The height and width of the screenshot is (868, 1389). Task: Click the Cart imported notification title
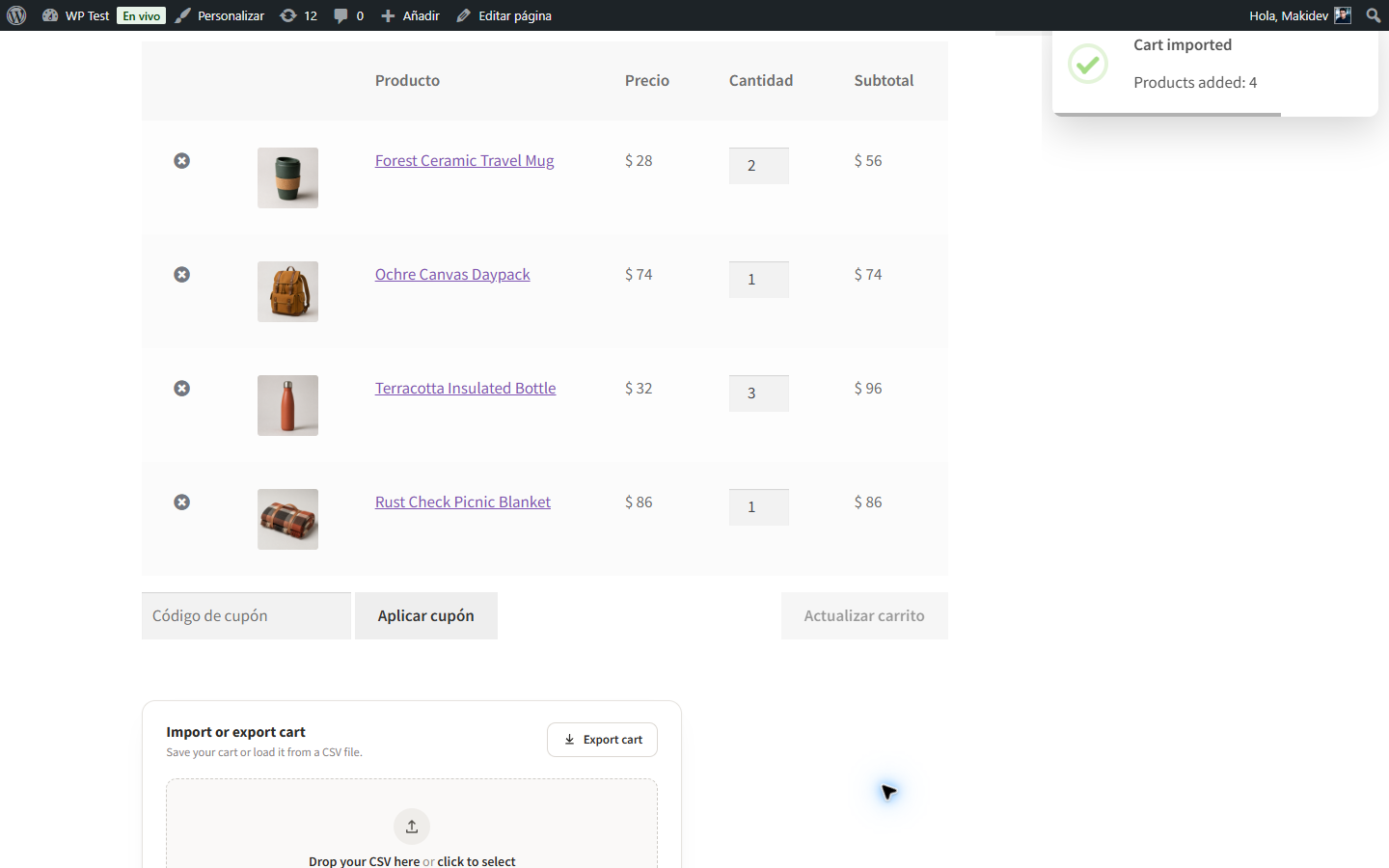coord(1183,45)
